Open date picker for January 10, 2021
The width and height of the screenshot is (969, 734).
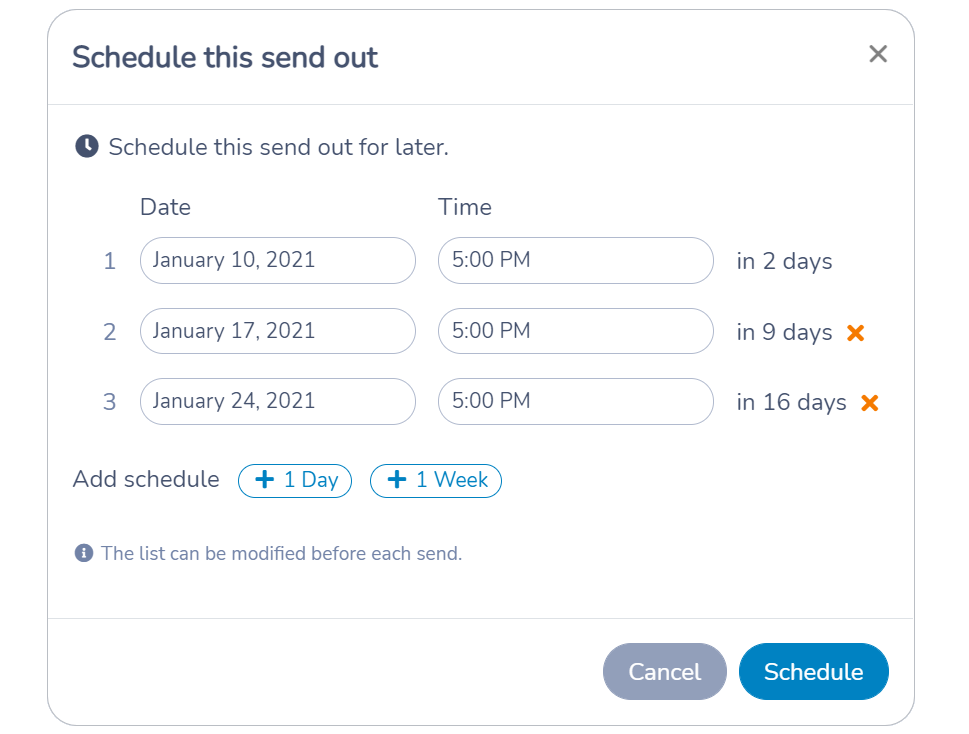pos(277,261)
